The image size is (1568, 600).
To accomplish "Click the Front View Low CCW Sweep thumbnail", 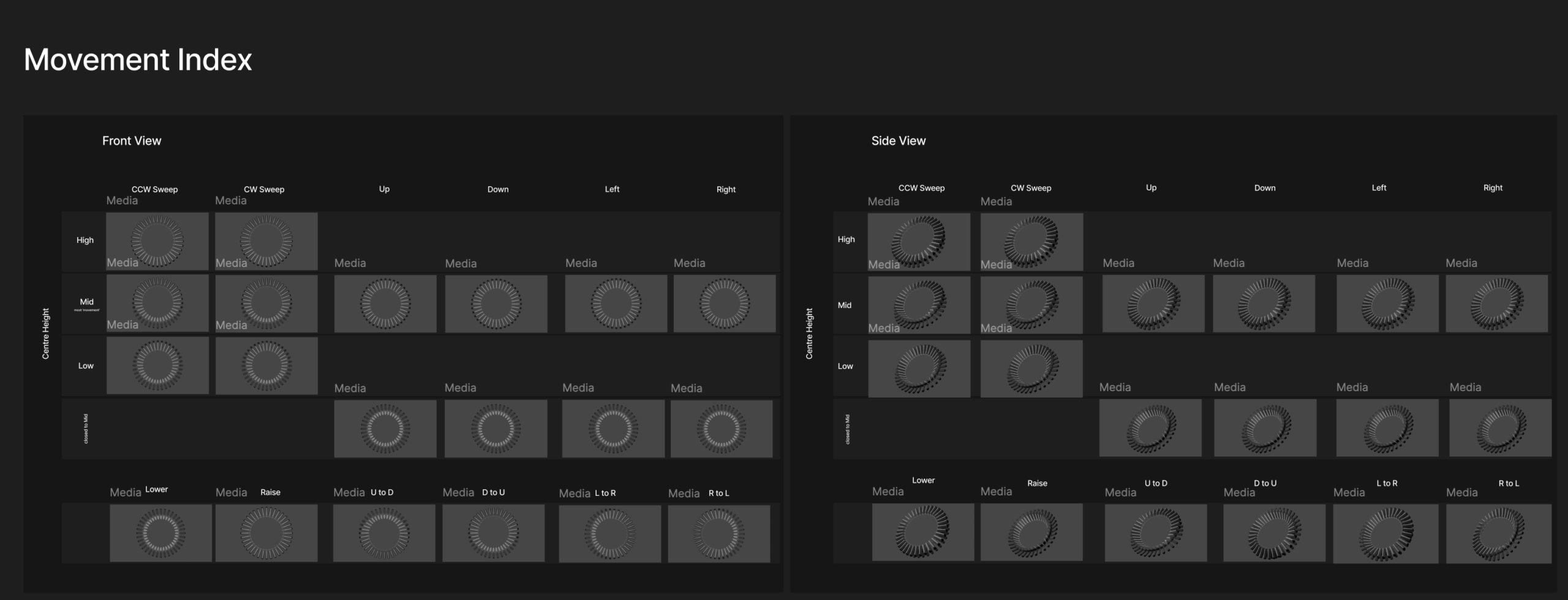I will [157, 366].
